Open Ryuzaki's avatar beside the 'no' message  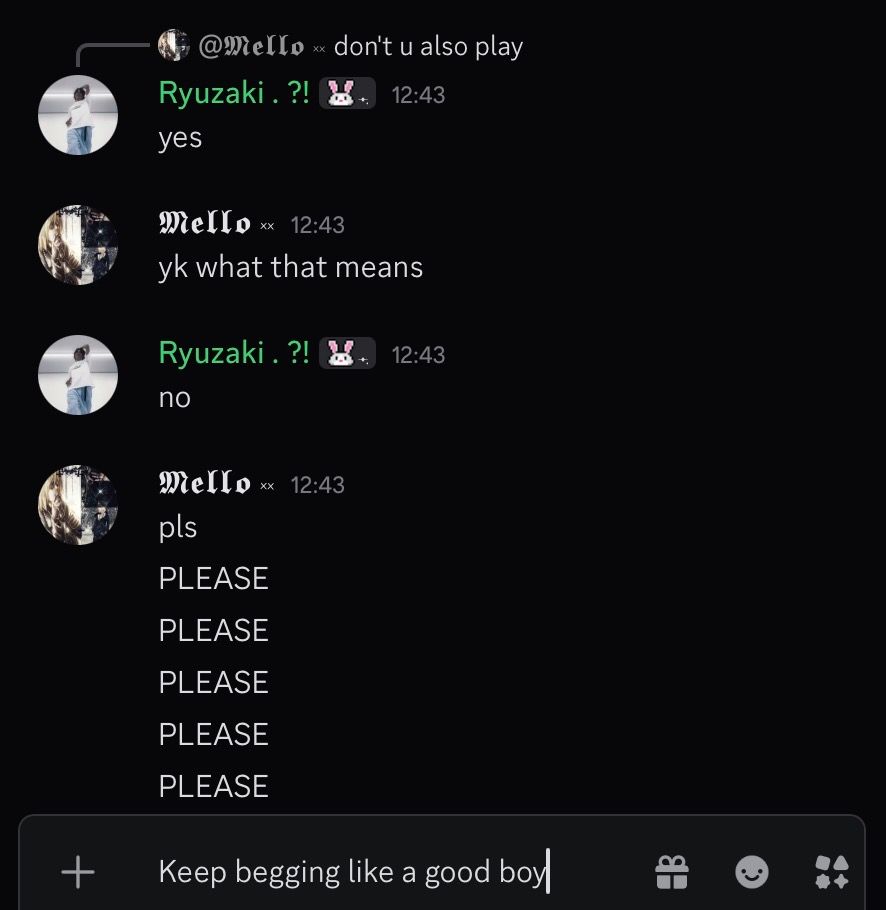pos(78,375)
